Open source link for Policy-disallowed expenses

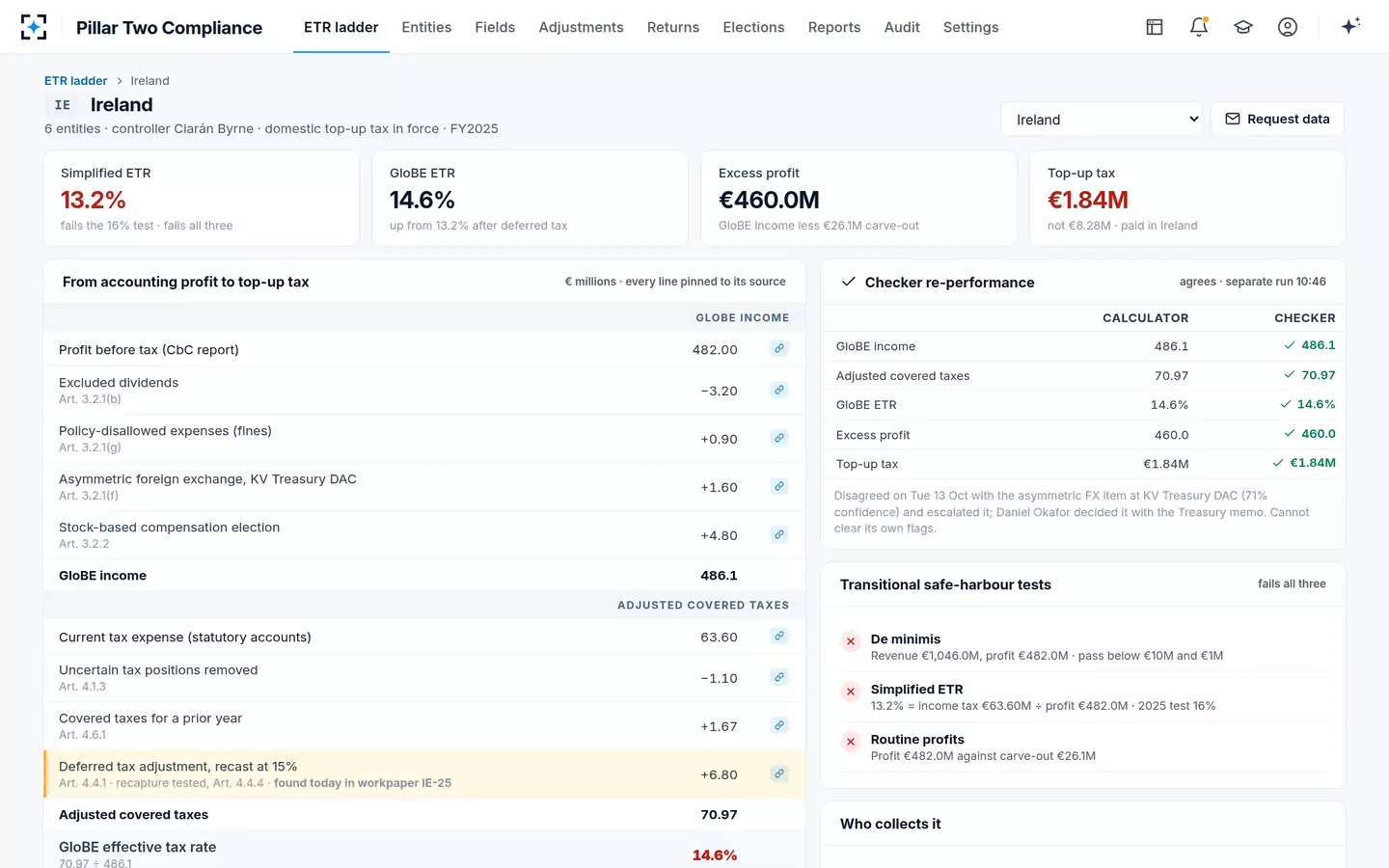click(x=779, y=438)
